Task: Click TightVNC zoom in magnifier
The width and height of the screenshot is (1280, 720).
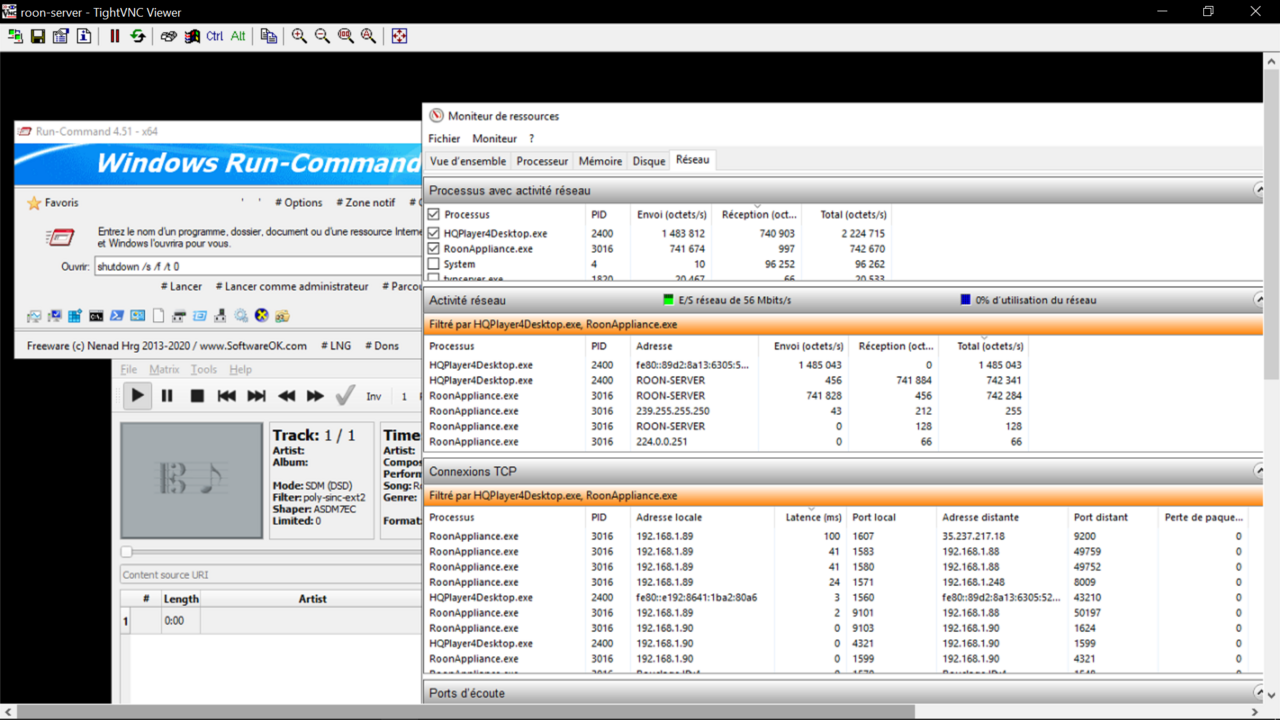Action: pos(300,36)
